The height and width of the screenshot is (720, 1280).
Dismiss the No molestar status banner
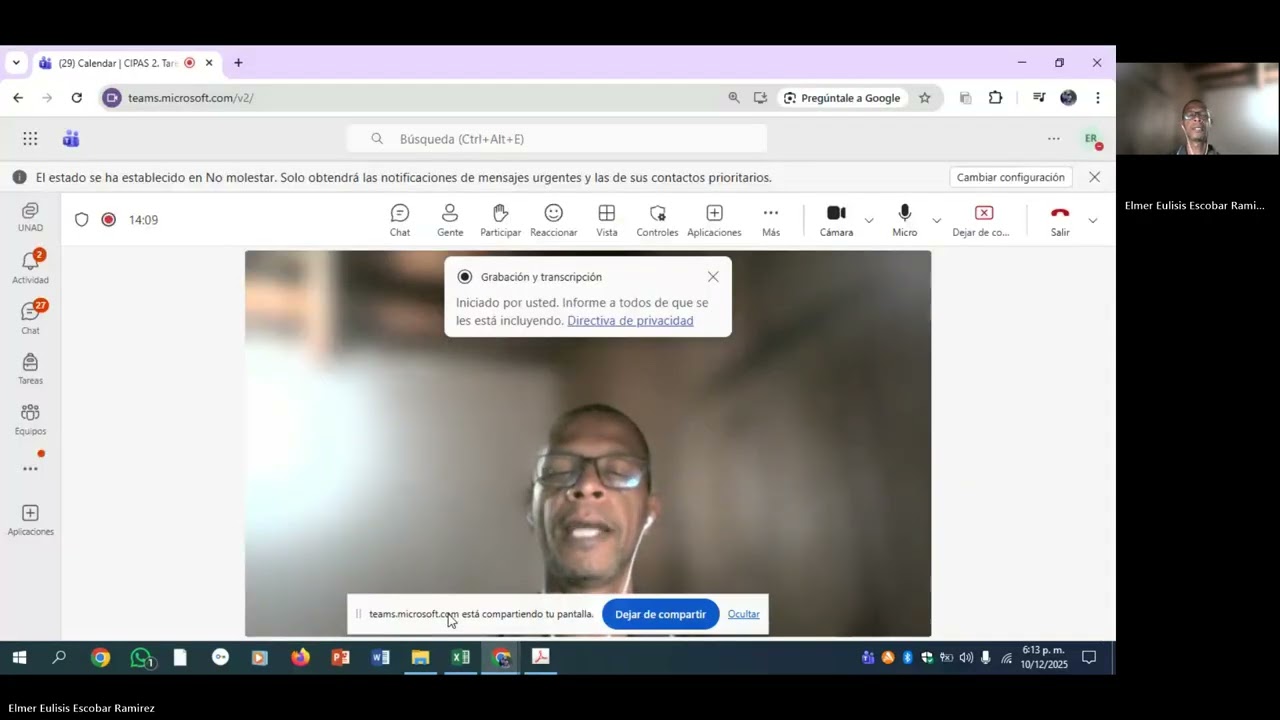1094,177
